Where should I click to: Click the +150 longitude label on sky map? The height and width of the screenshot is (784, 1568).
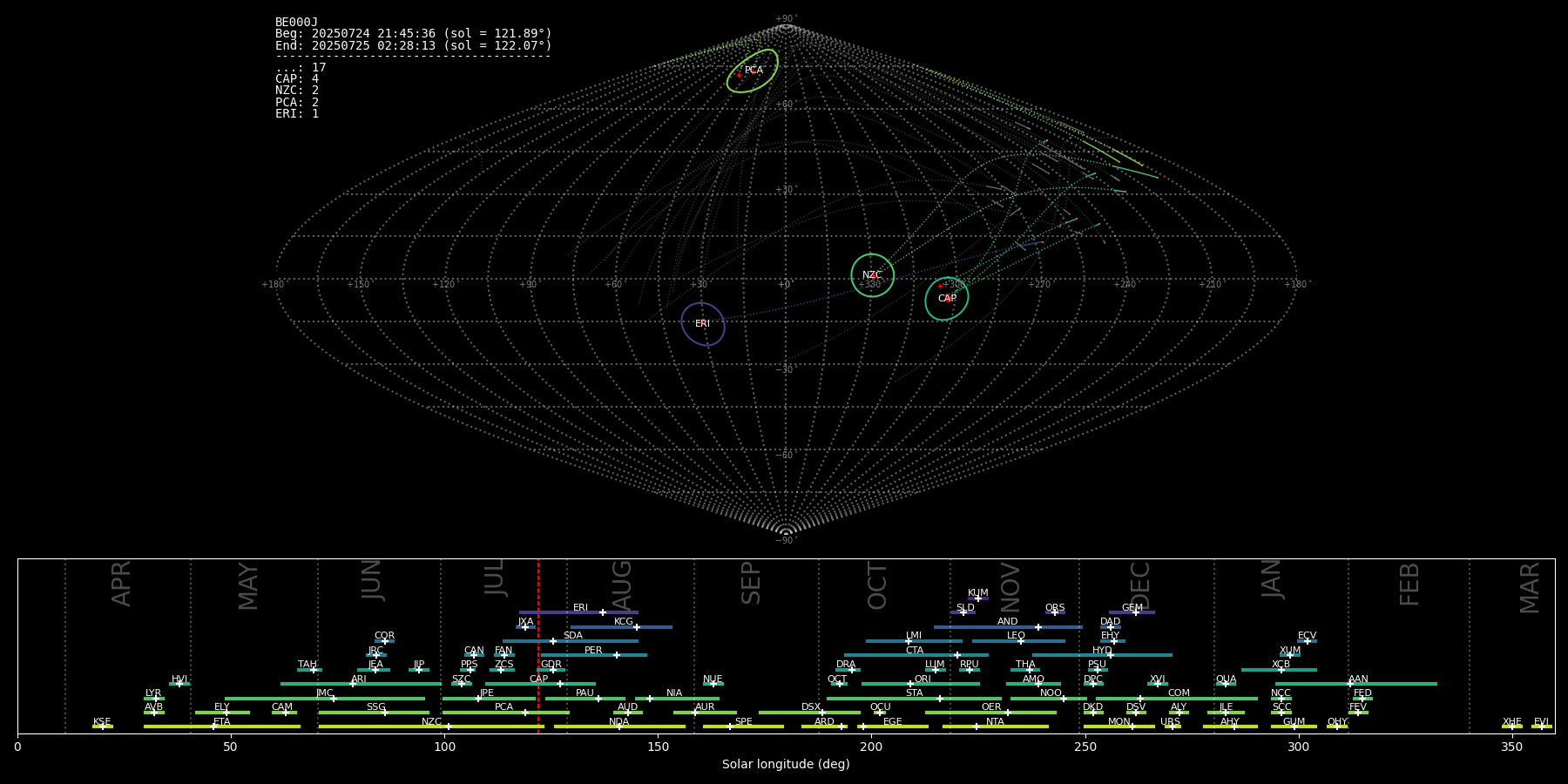[358, 285]
